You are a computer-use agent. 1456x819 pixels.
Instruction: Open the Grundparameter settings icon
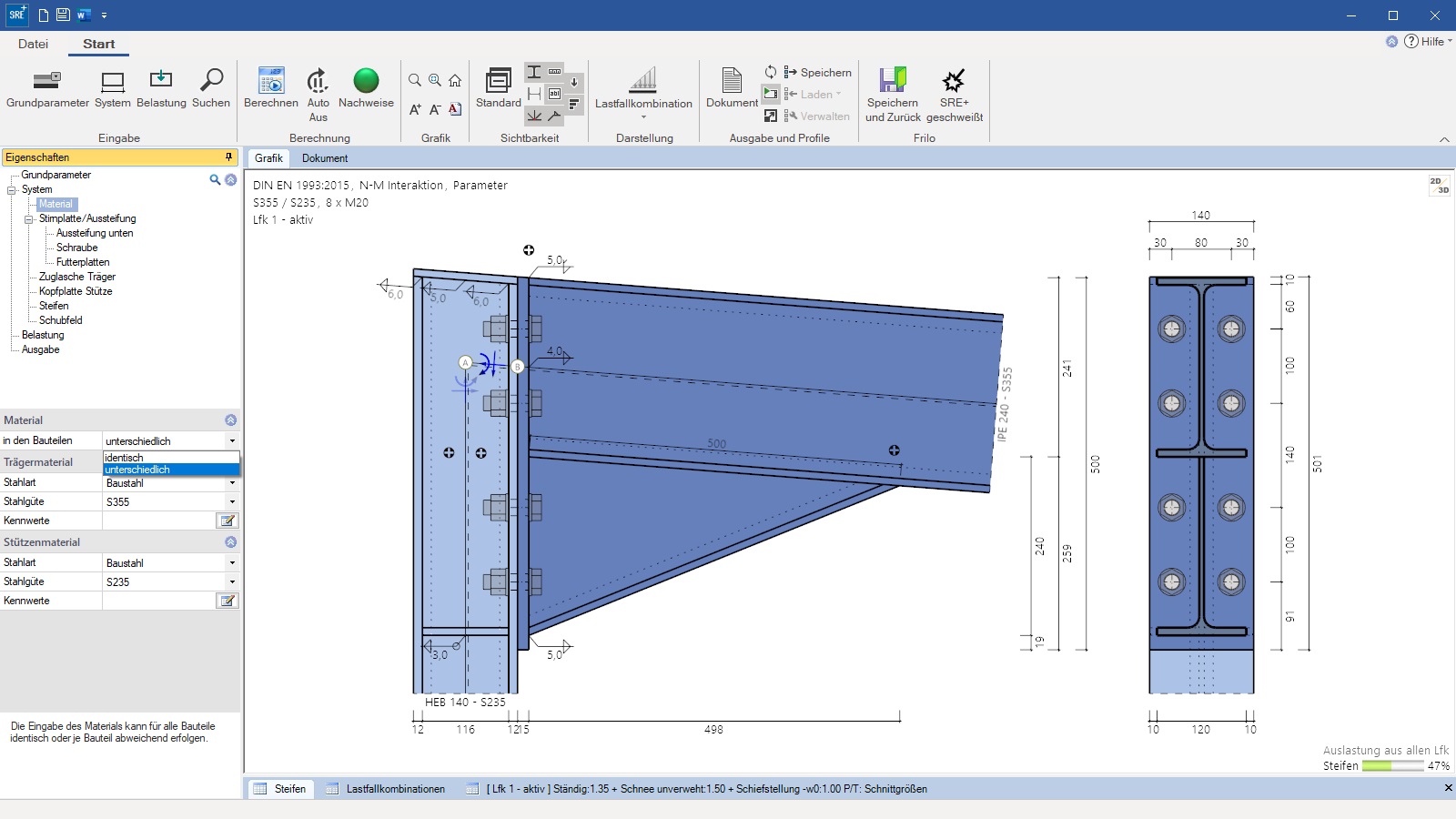(x=47, y=81)
